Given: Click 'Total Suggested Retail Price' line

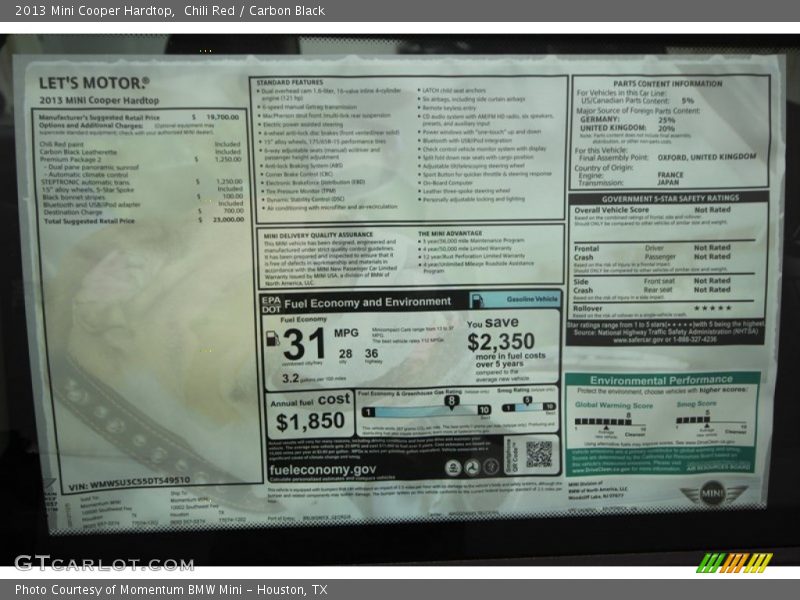Looking at the screenshot, I should click(x=144, y=220).
